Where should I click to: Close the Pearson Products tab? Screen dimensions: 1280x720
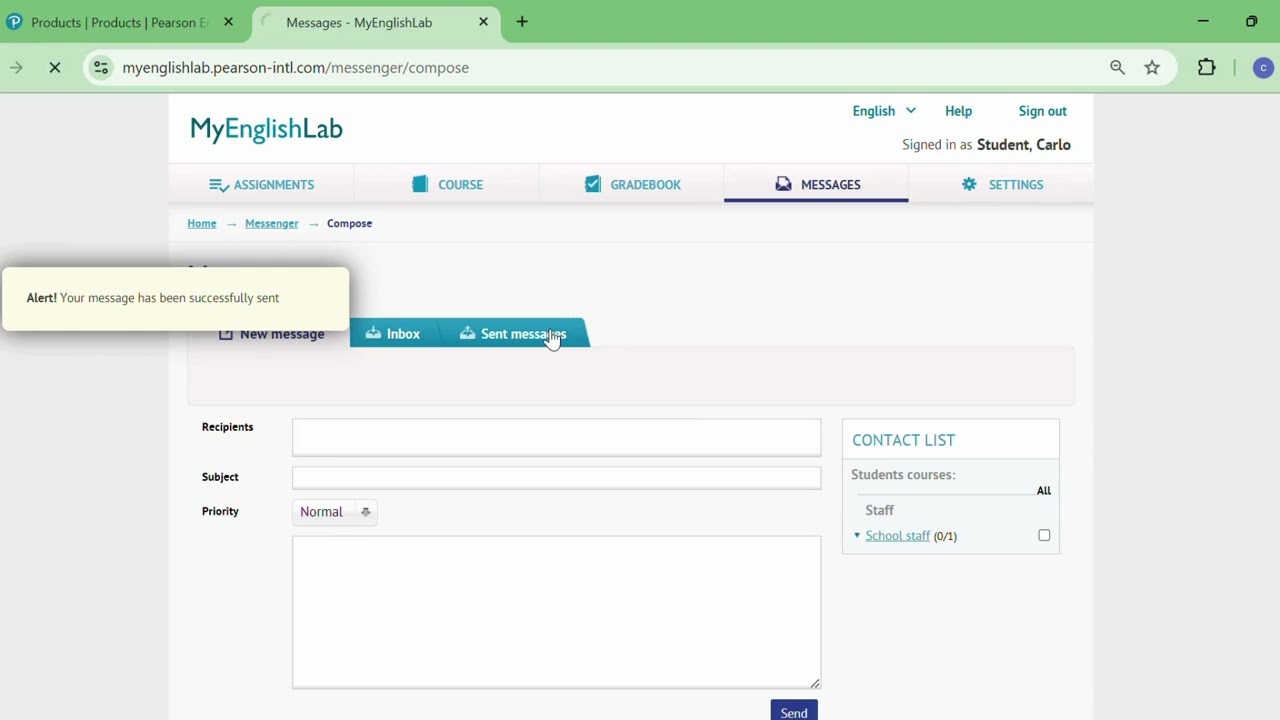tap(228, 22)
